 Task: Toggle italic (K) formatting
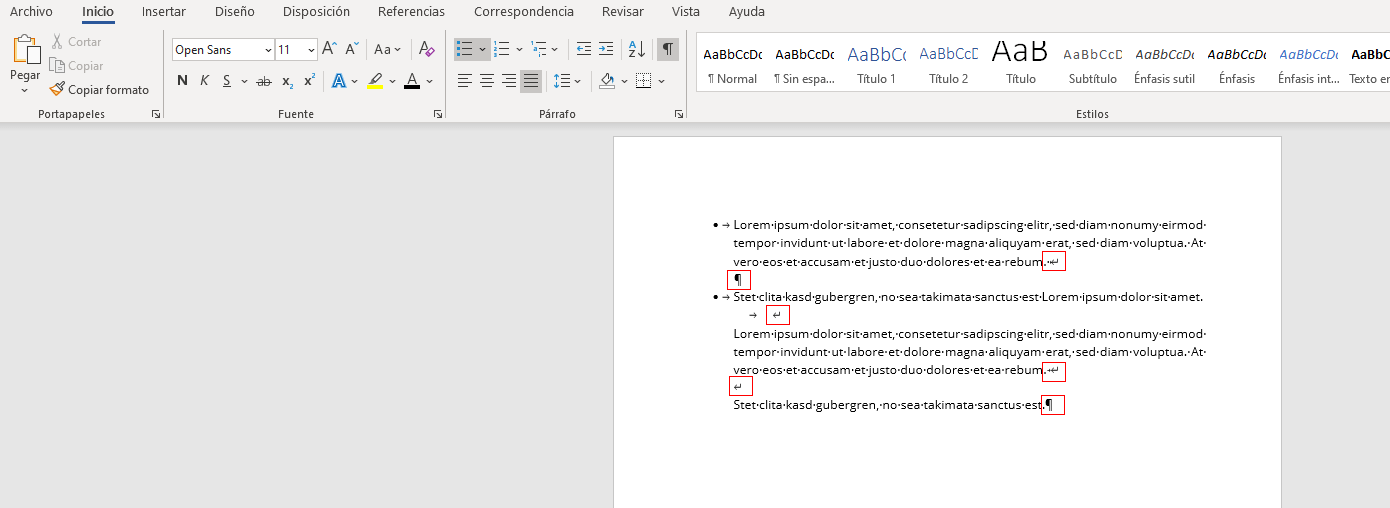[x=205, y=81]
